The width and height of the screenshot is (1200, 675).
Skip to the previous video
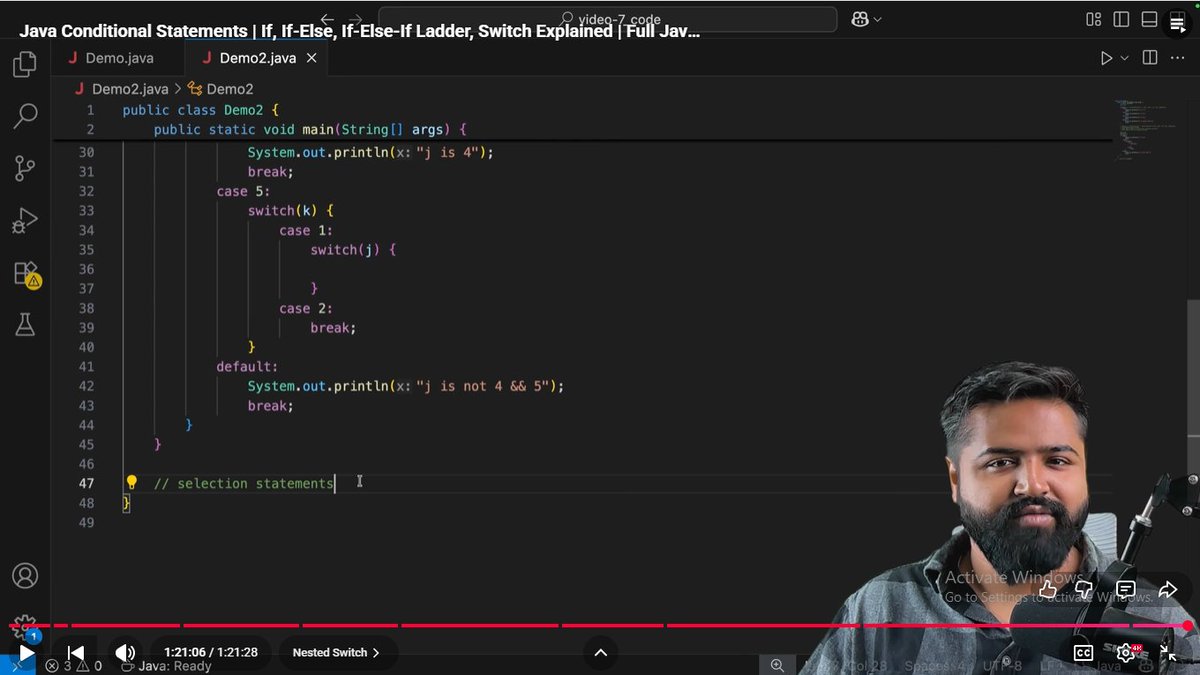coord(75,653)
